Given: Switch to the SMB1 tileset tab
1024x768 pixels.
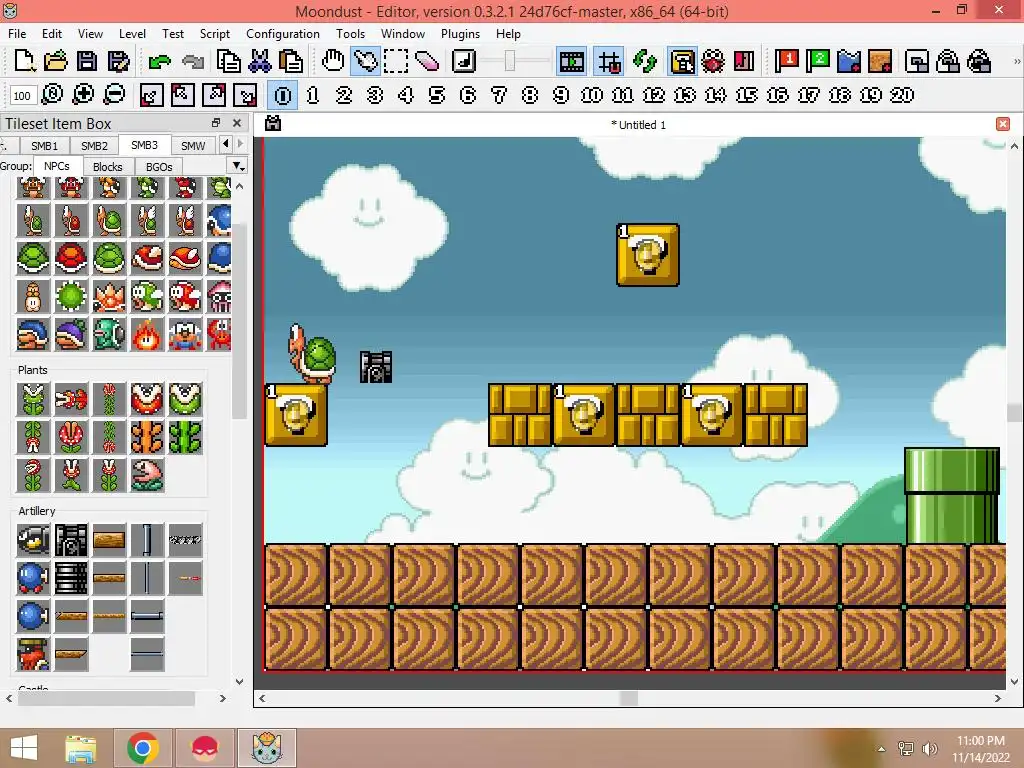Looking at the screenshot, I should (44, 146).
